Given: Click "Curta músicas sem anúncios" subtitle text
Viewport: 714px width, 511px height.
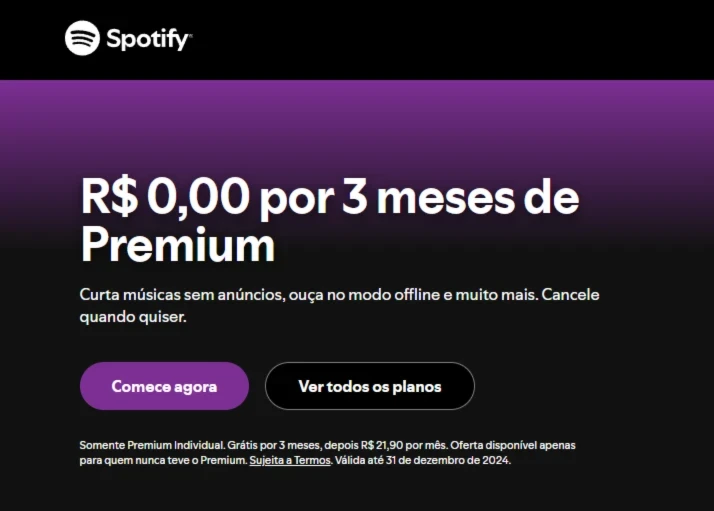Looking at the screenshot, I should click(x=182, y=295).
